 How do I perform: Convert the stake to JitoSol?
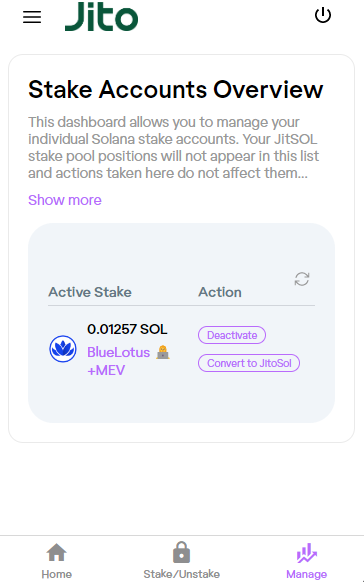(249, 363)
